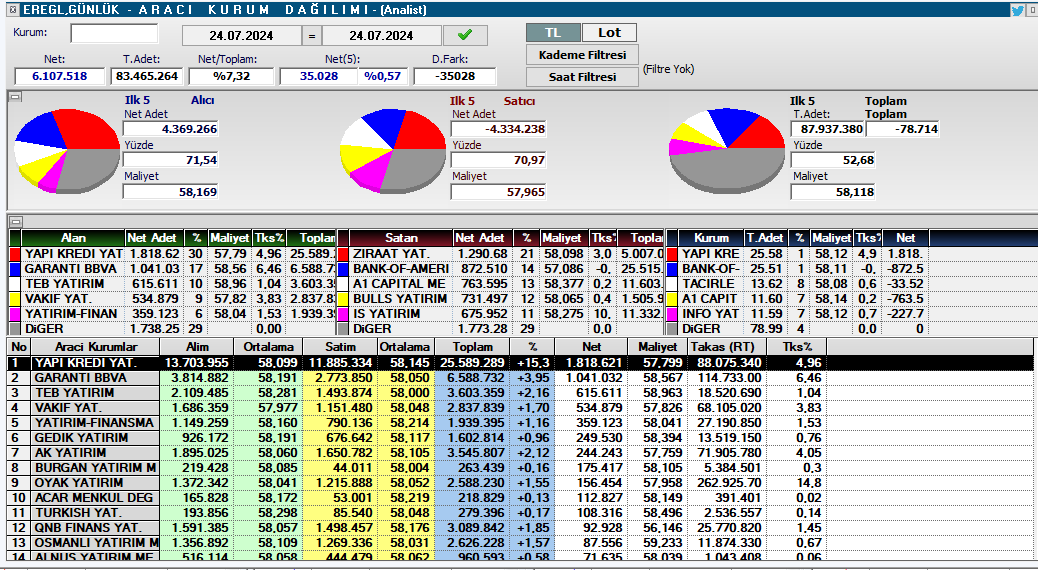This screenshot has width=1038, height=570.
Task: Sort by the Satan column header
Action: click(401, 238)
